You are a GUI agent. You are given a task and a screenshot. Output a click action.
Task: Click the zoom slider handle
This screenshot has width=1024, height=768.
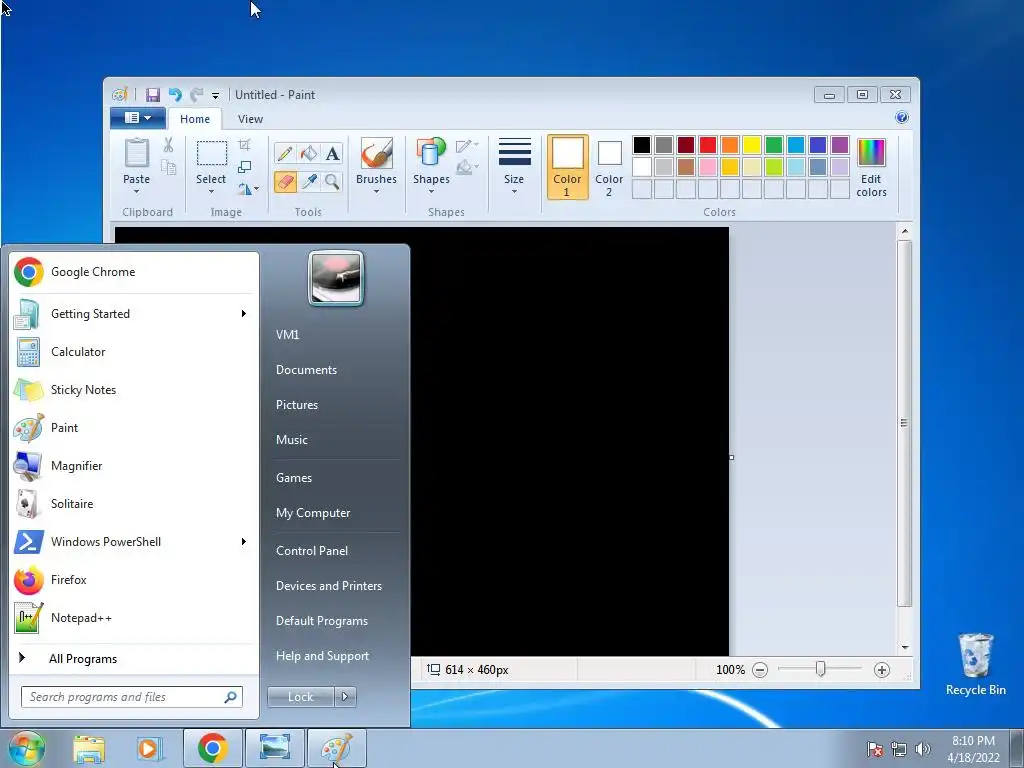[820, 669]
